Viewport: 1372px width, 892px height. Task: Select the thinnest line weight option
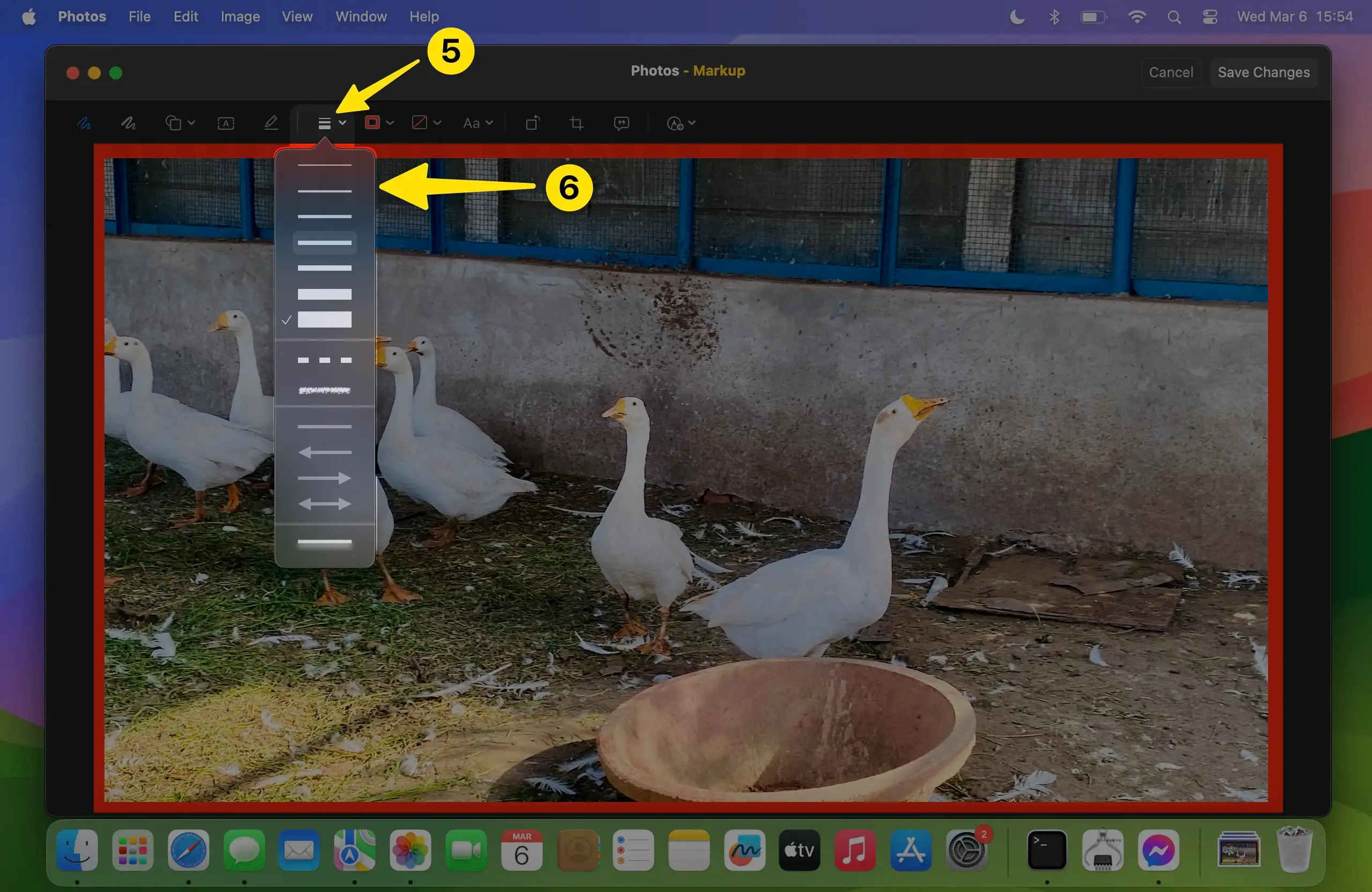[x=324, y=165]
